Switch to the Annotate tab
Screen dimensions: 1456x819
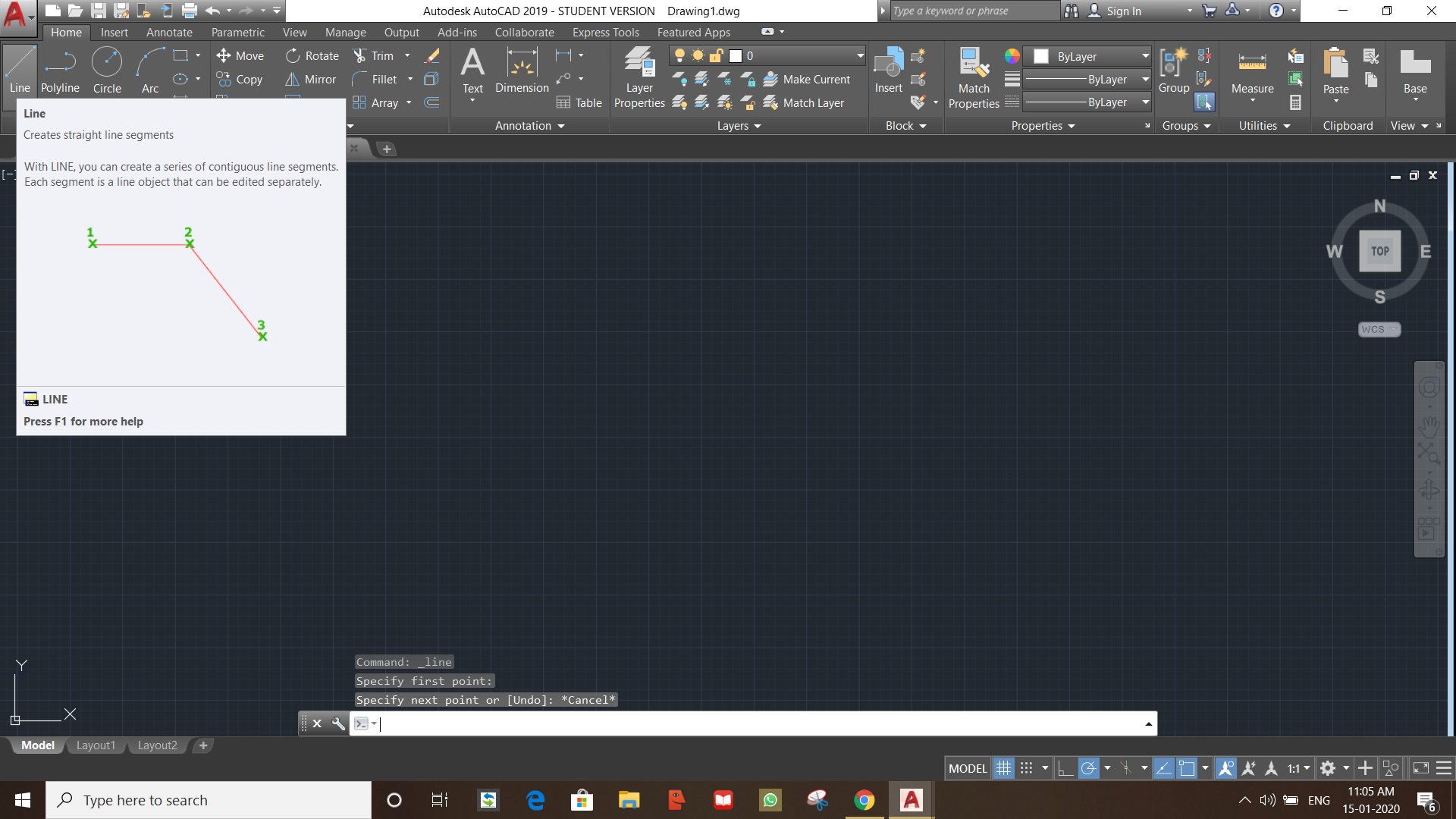coord(169,31)
